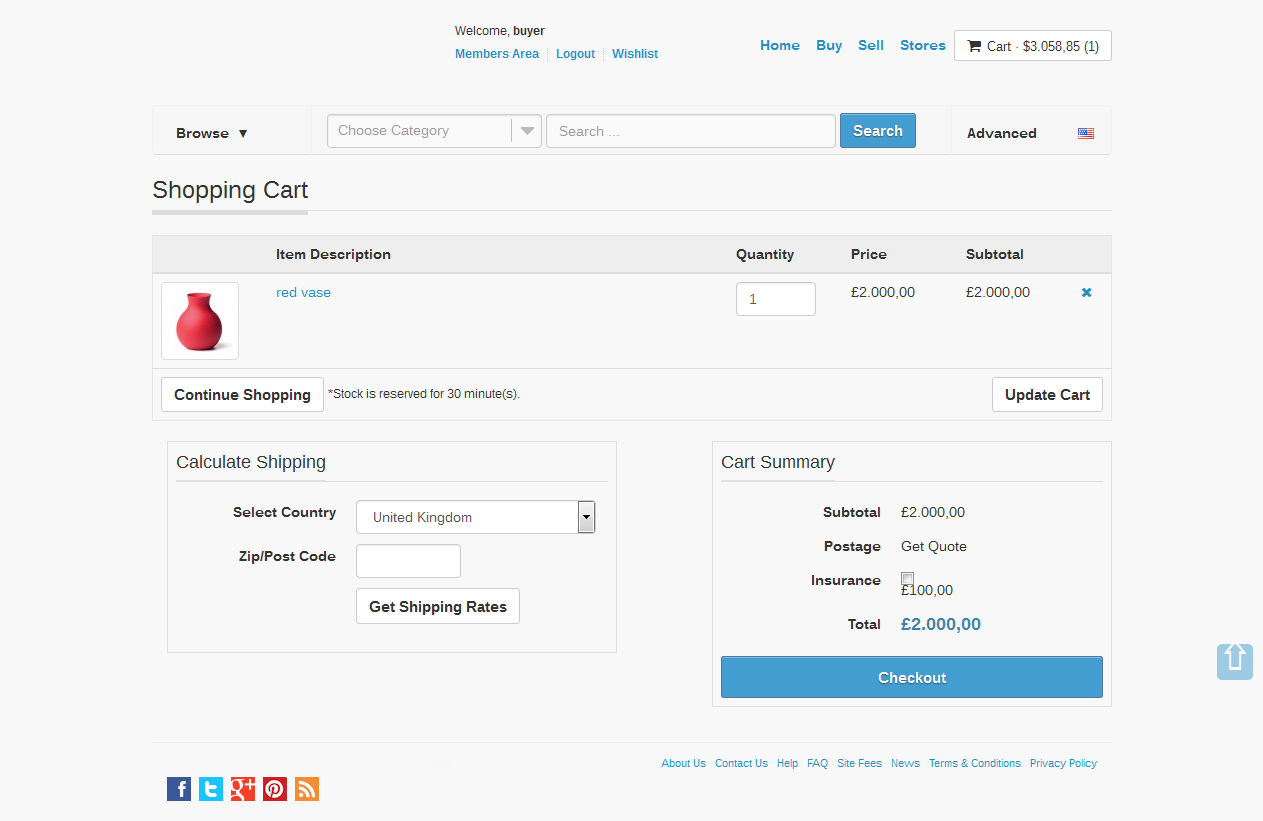
Task: Open the Sell menu item
Action: point(870,45)
